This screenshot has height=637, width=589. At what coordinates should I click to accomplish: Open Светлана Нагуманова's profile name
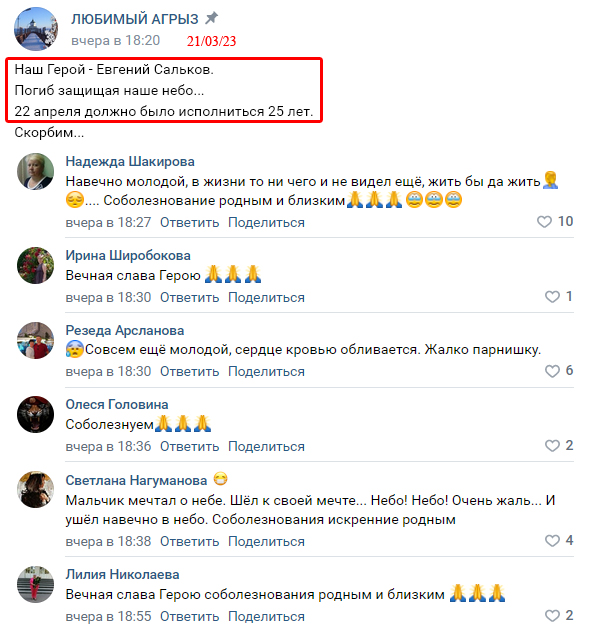coord(136,481)
